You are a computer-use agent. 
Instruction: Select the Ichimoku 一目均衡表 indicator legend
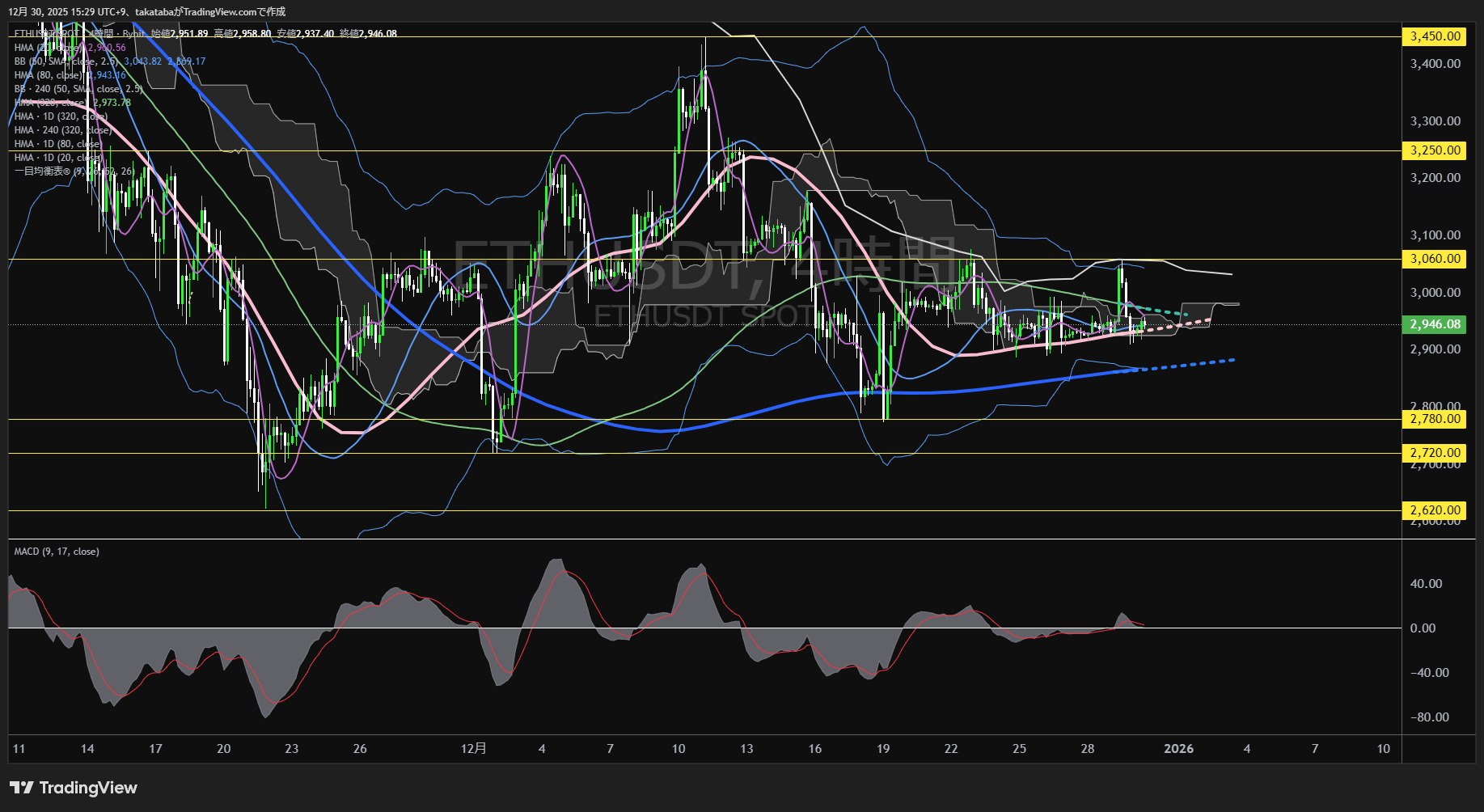coord(74,171)
